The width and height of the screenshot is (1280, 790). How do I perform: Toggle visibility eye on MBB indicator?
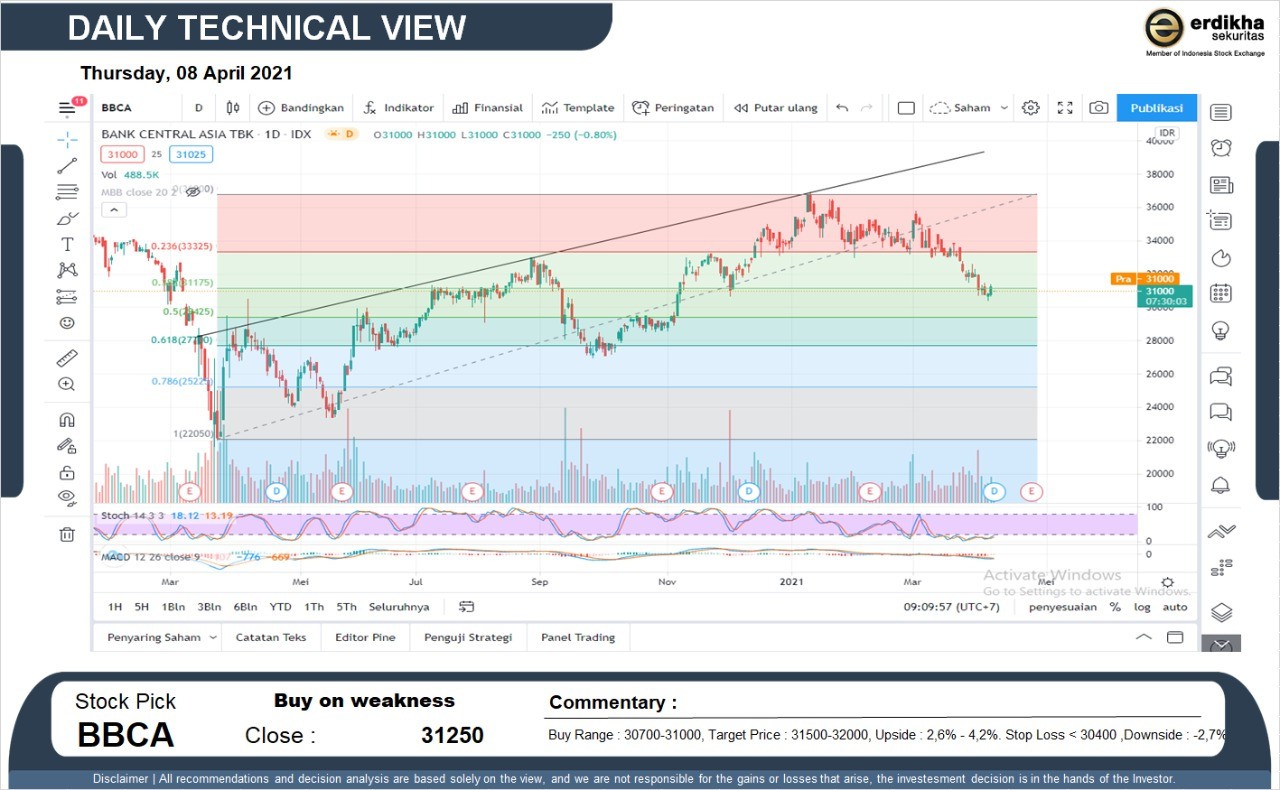tap(193, 191)
